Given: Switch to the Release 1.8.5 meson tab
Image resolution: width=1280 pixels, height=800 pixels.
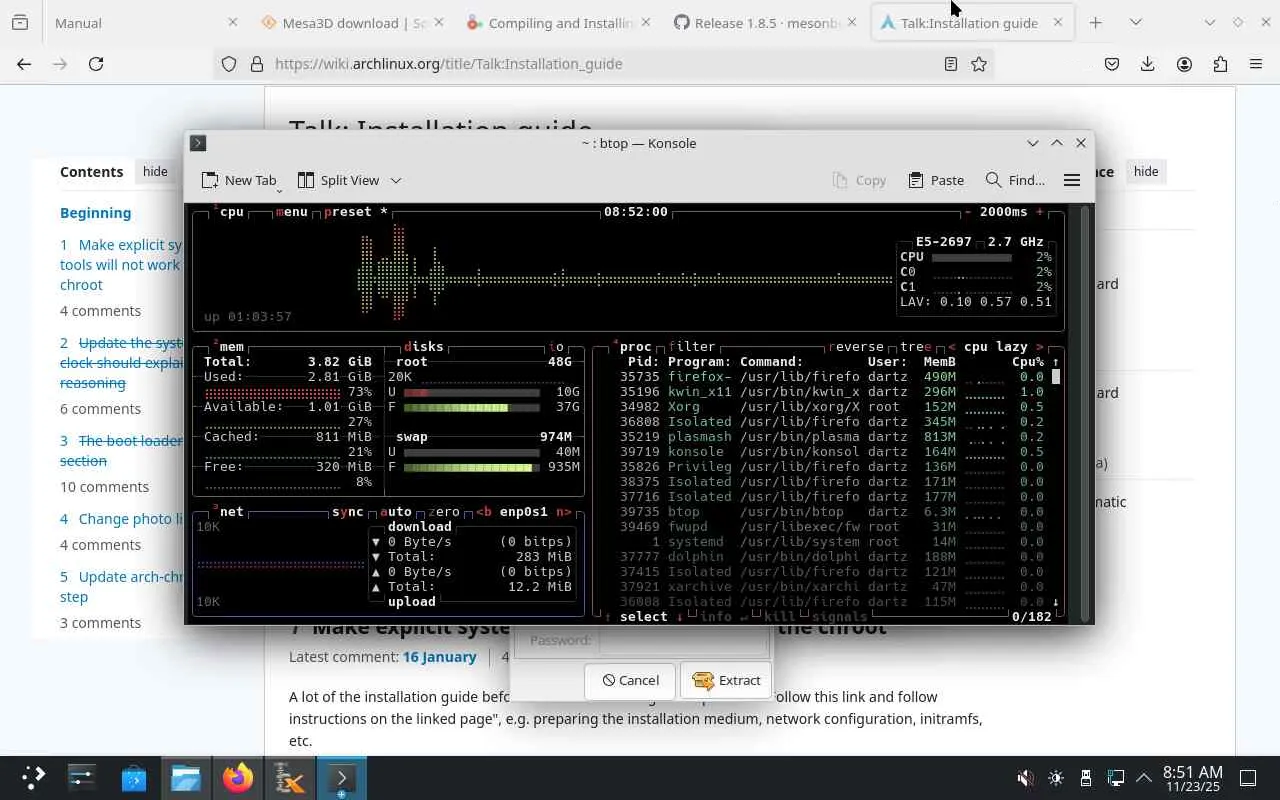Looking at the screenshot, I should (764, 22).
